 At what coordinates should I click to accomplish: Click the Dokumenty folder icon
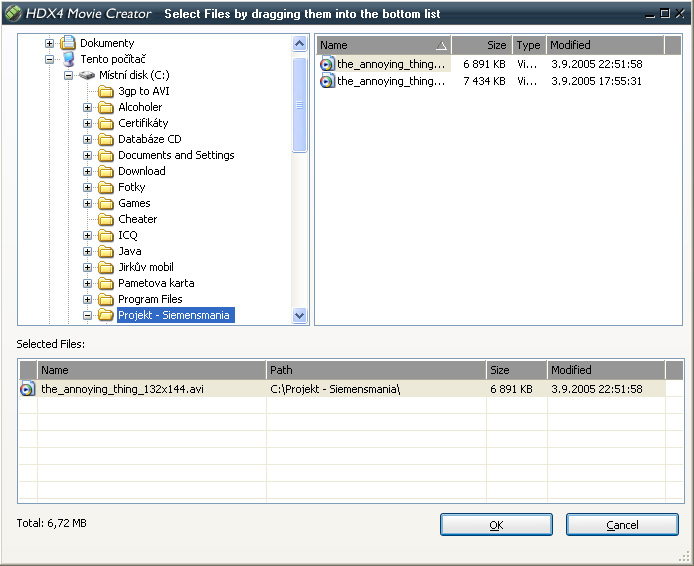pyautogui.click(x=68, y=43)
